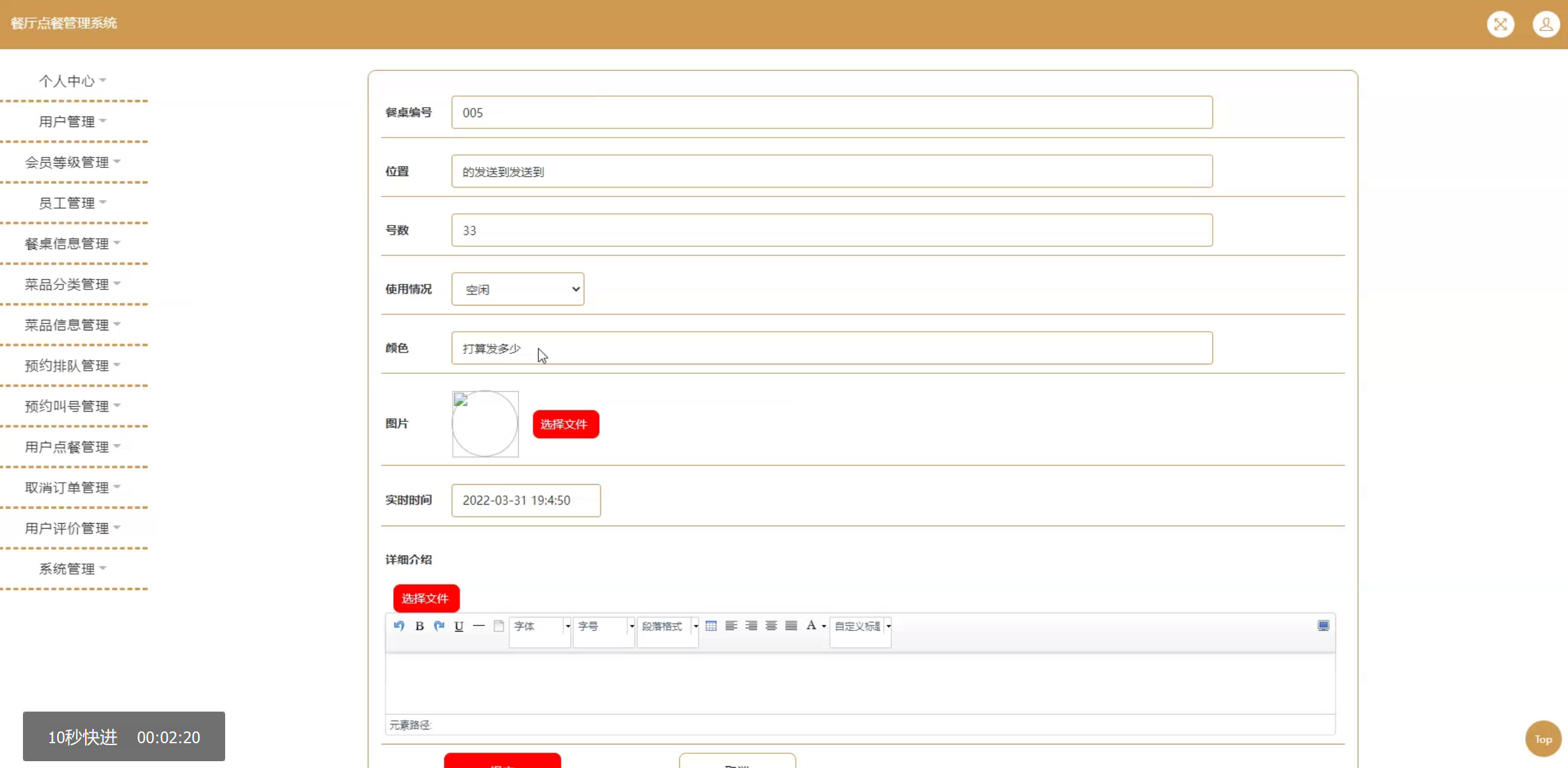
Task: Open font color dropdown arrow
Action: pyautogui.click(x=824, y=627)
